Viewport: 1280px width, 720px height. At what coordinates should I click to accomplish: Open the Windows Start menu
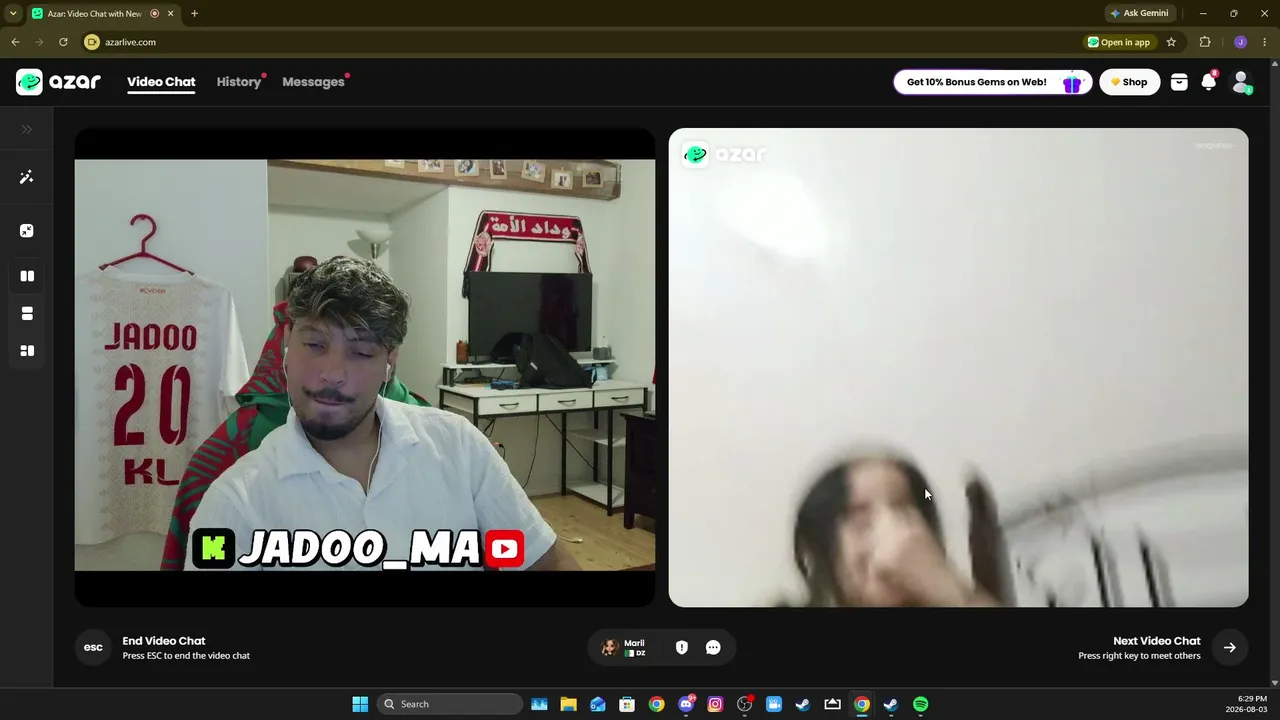point(360,704)
